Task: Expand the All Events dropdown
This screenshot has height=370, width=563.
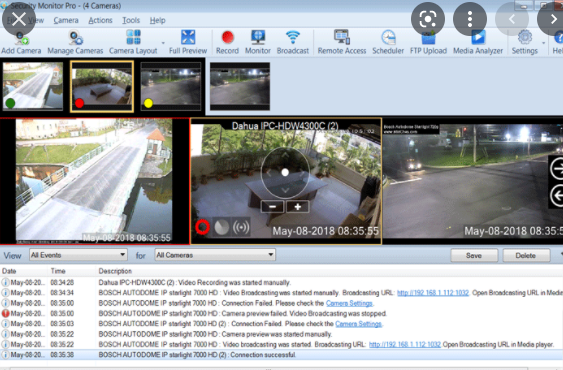Action: [x=78, y=255]
